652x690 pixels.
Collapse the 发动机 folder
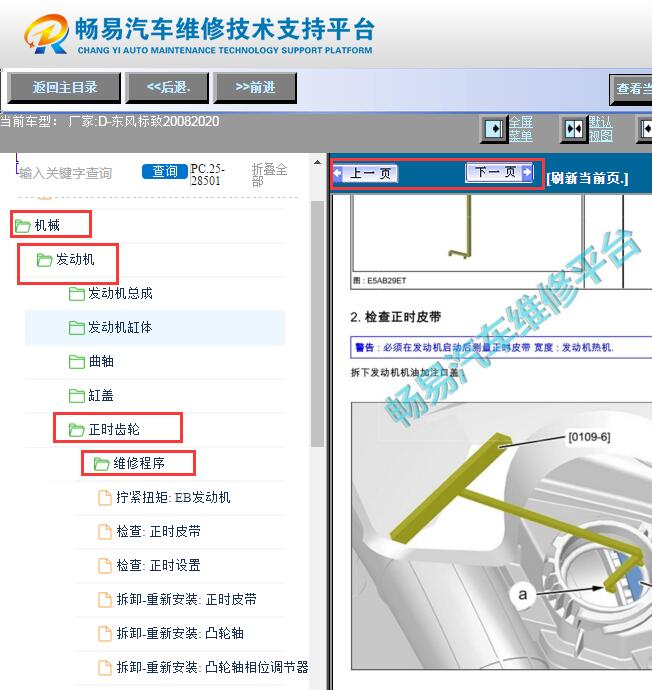click(x=75, y=259)
